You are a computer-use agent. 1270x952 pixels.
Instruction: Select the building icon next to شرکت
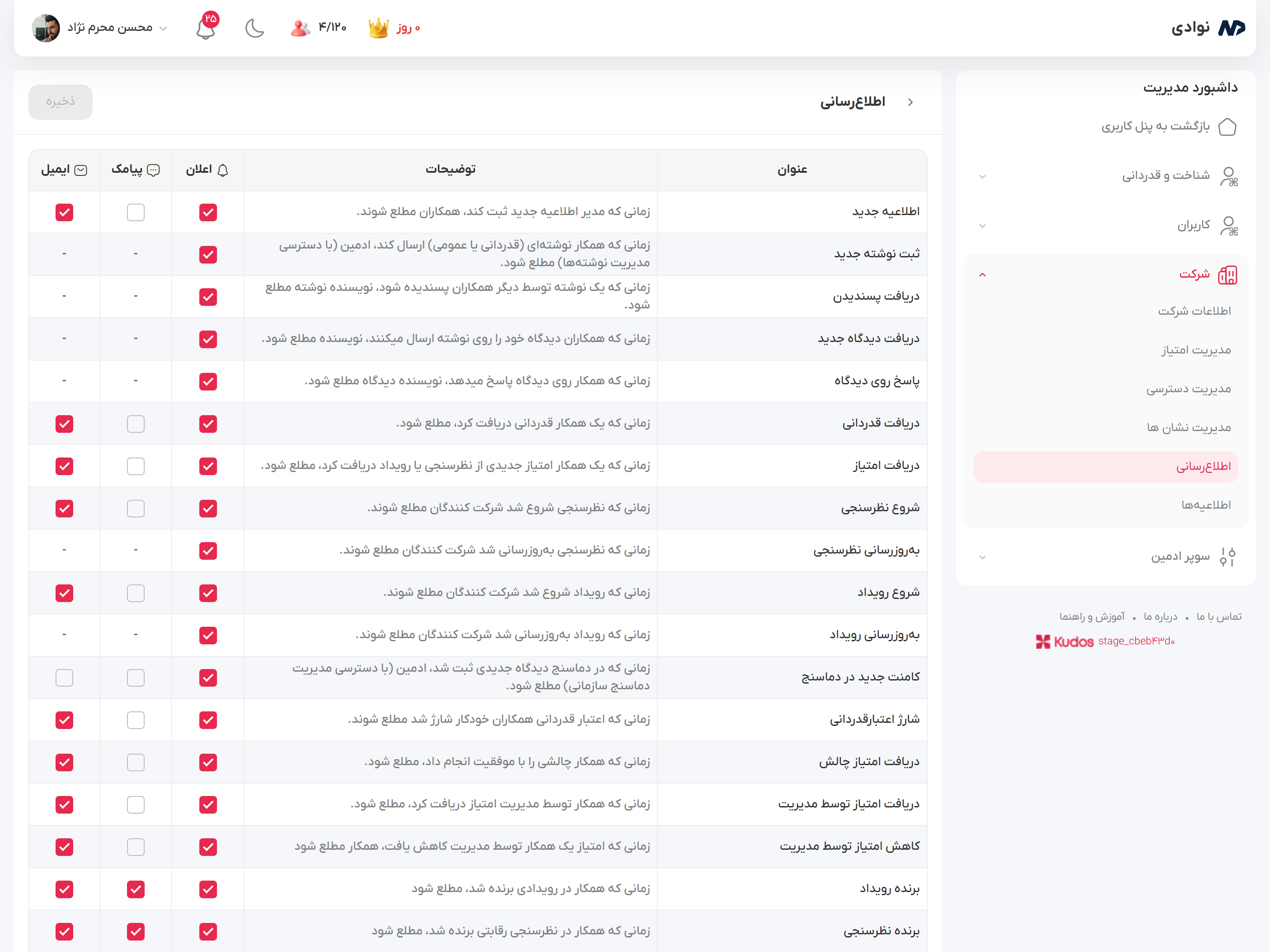(1229, 274)
